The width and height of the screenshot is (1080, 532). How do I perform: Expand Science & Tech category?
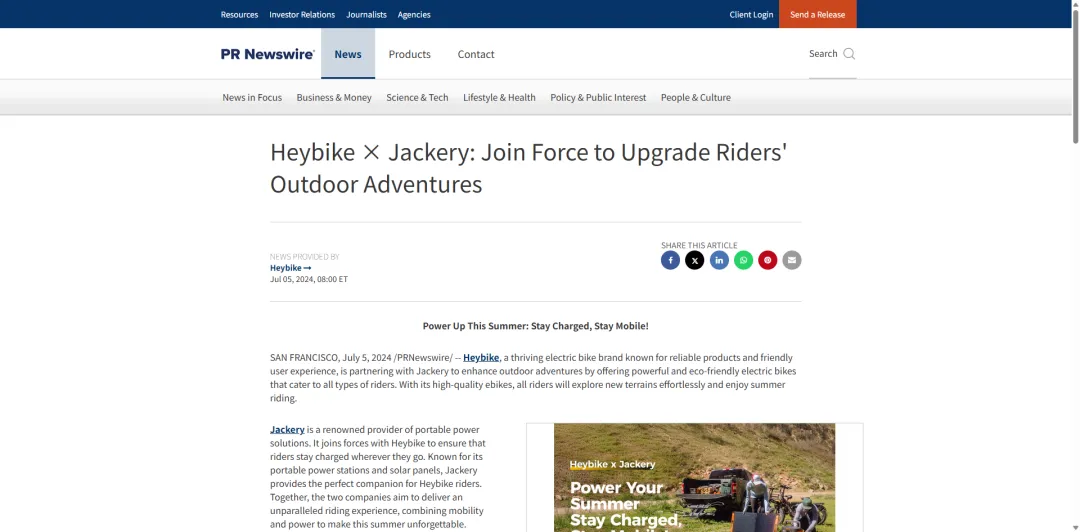pos(417,98)
